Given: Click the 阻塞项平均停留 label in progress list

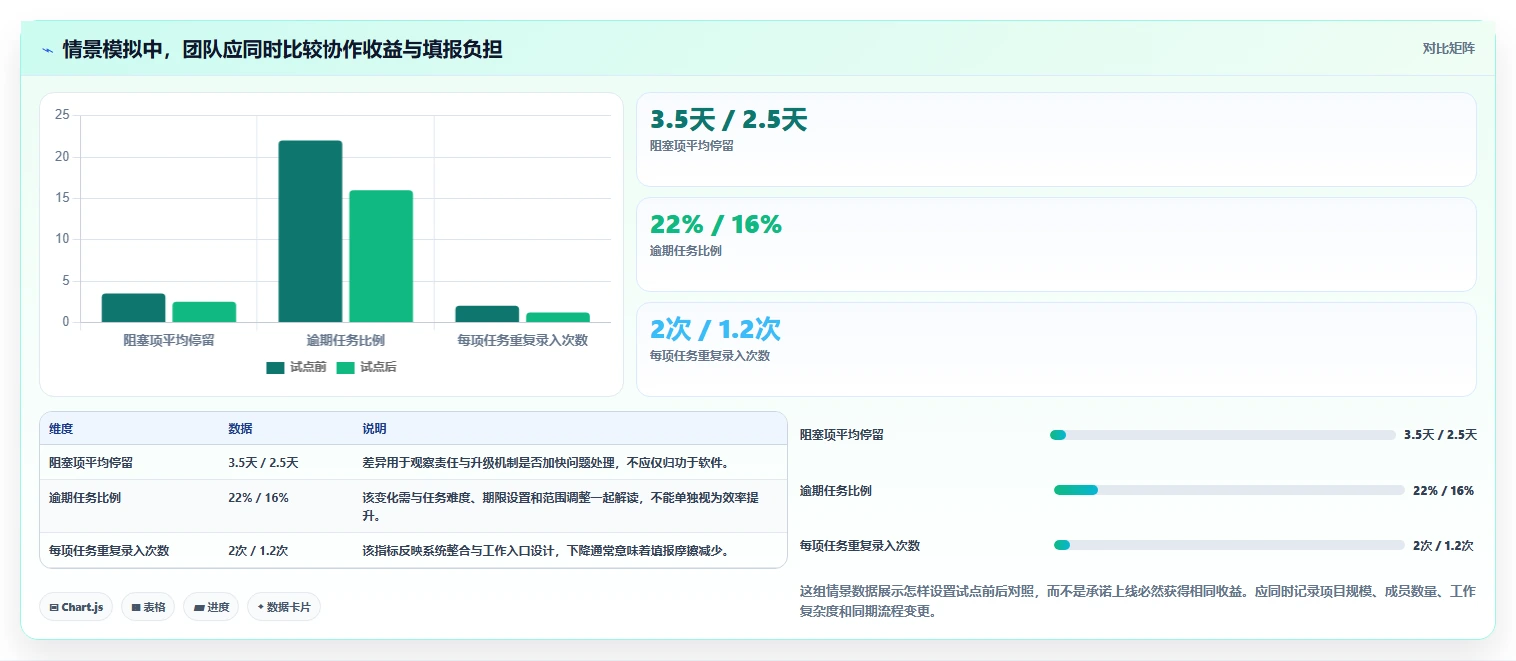Looking at the screenshot, I should [842, 435].
